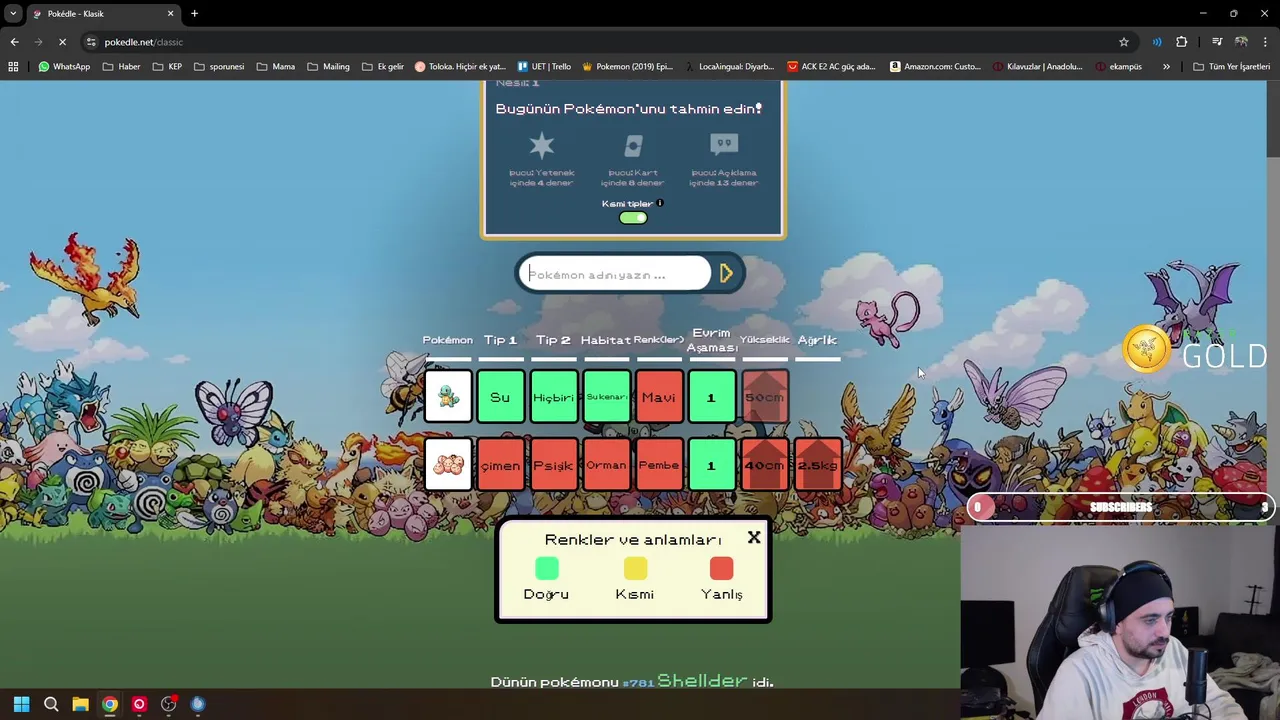Focus the Pokémon adını yazın input field

[x=615, y=274]
